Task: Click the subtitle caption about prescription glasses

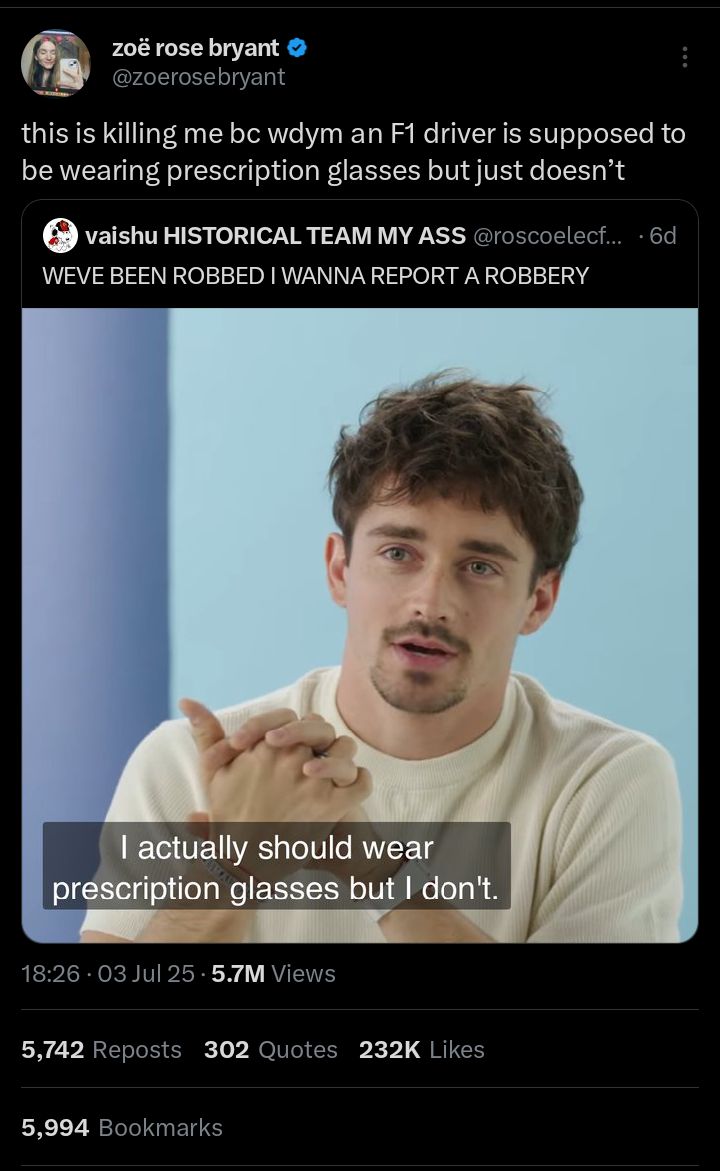Action: 276,866
